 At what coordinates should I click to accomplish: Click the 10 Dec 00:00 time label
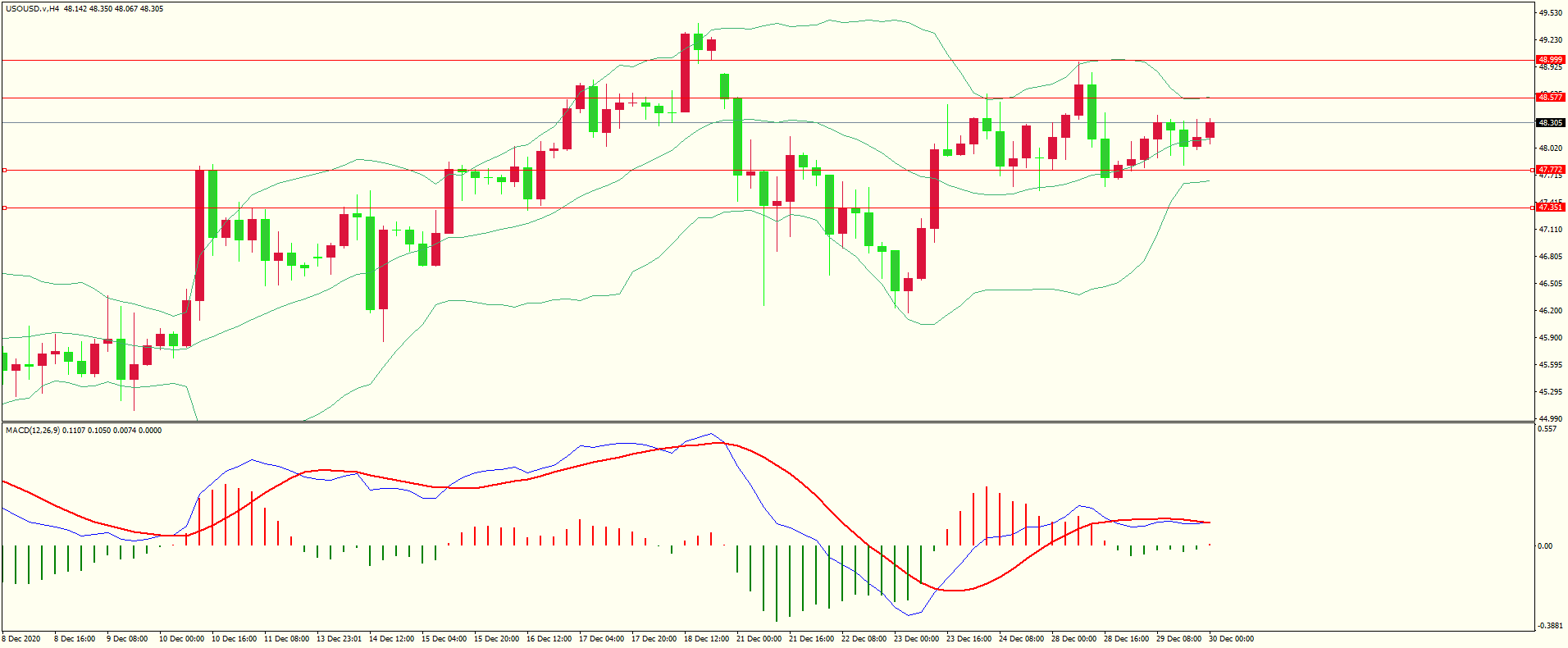181,639
